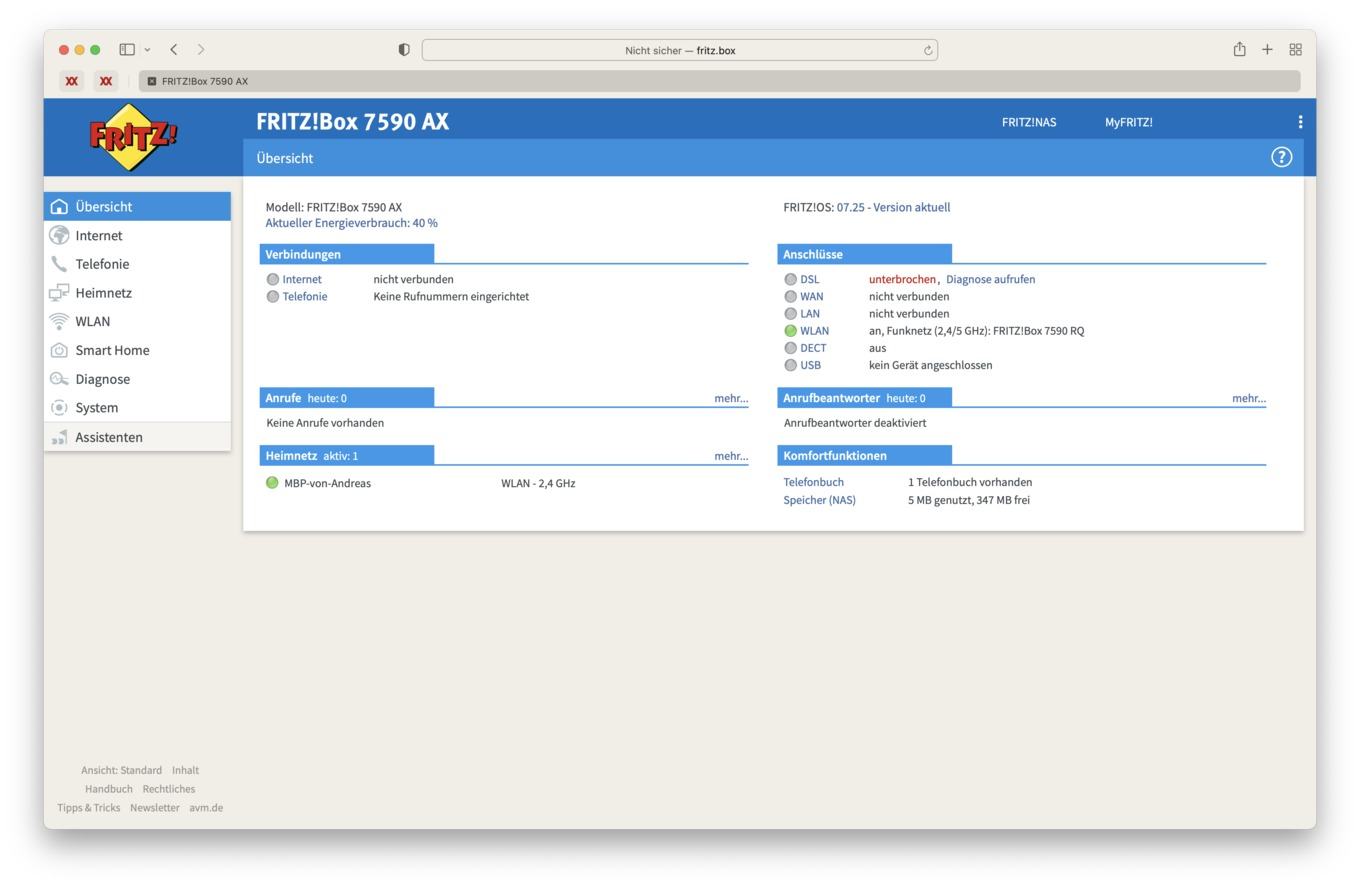Click the LAN link under Anschlüsse

coord(810,313)
